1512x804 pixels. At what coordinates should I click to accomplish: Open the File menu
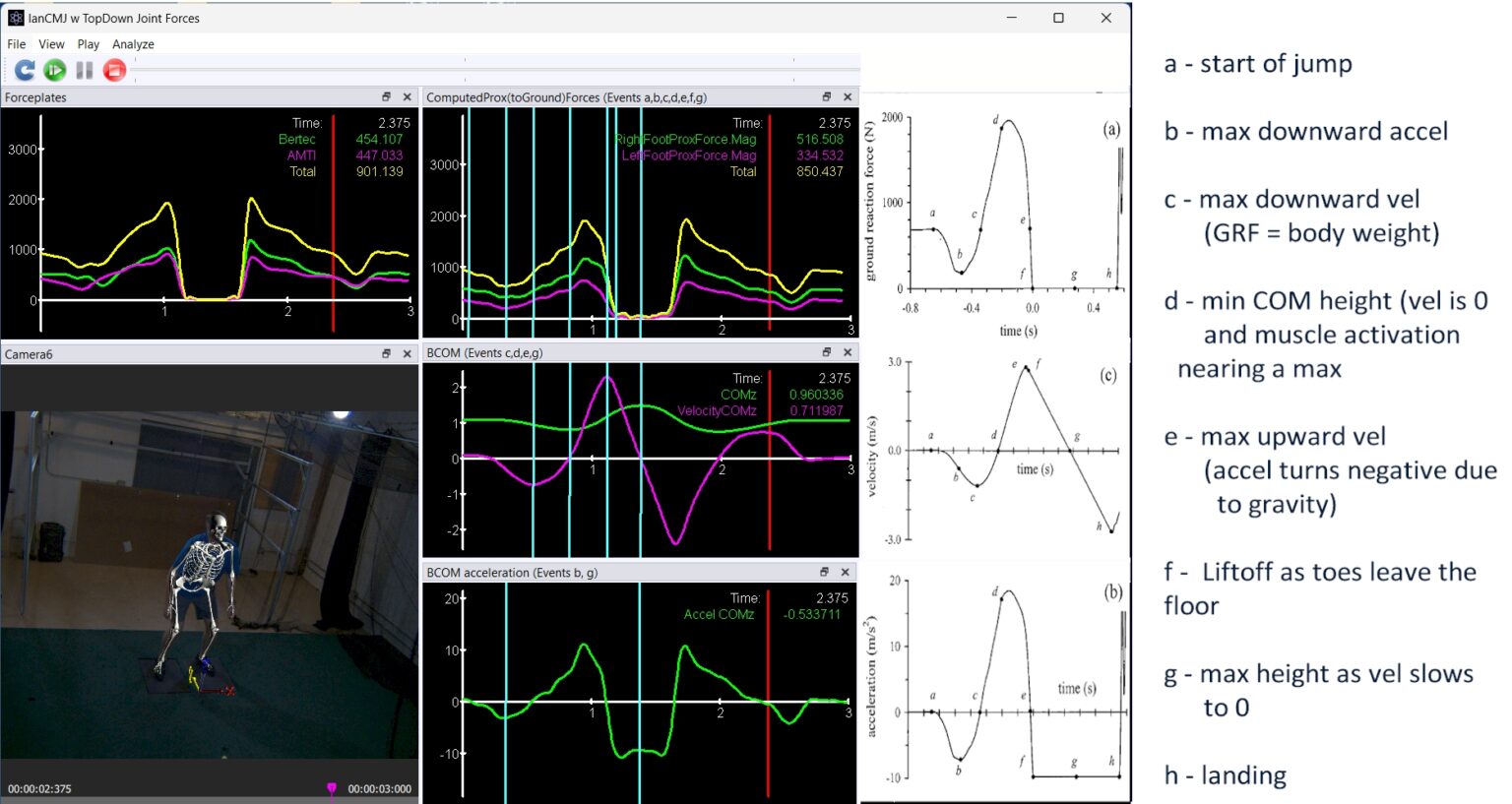click(x=16, y=44)
